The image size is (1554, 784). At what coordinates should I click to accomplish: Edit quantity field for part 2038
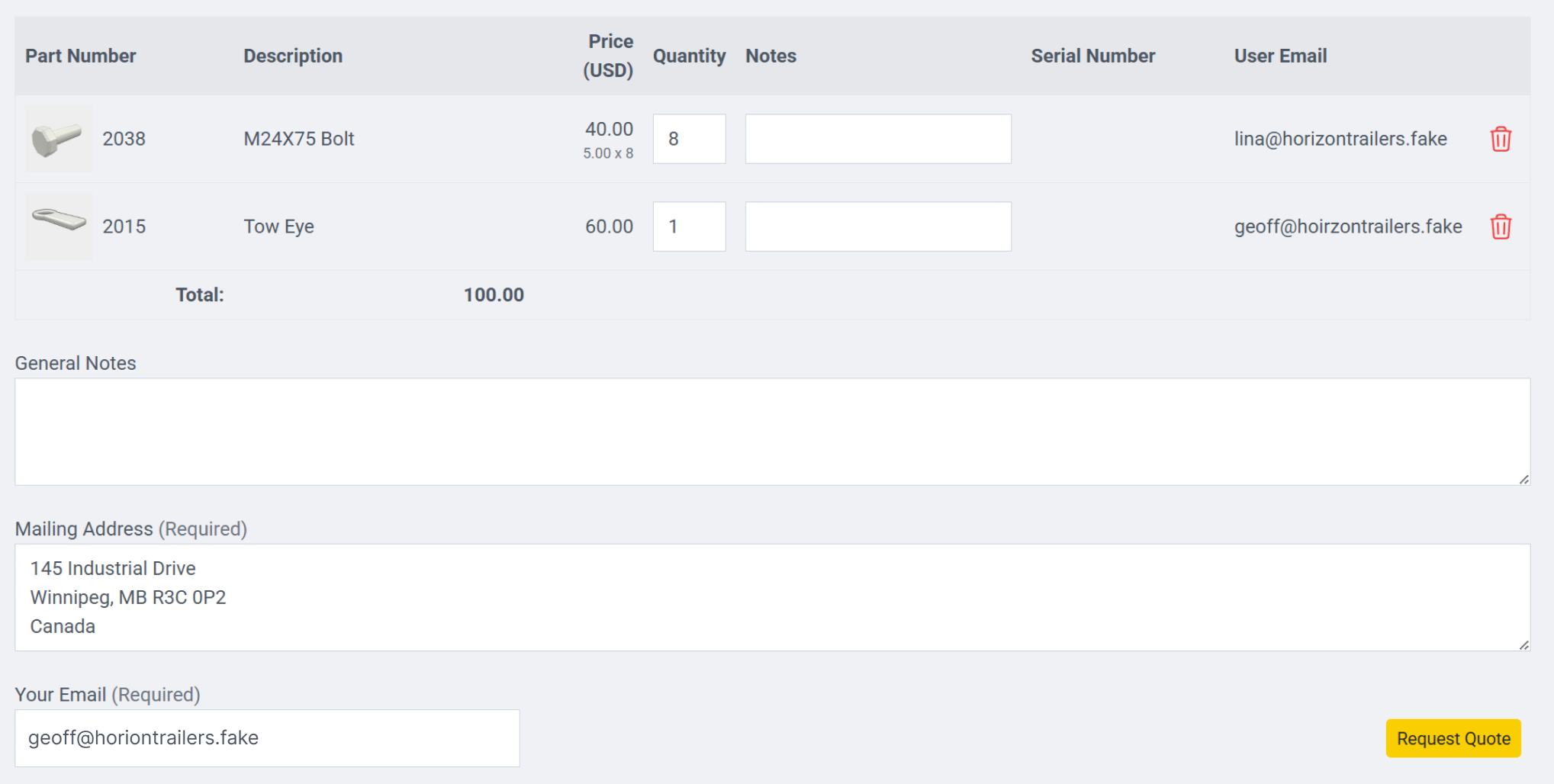(x=689, y=139)
